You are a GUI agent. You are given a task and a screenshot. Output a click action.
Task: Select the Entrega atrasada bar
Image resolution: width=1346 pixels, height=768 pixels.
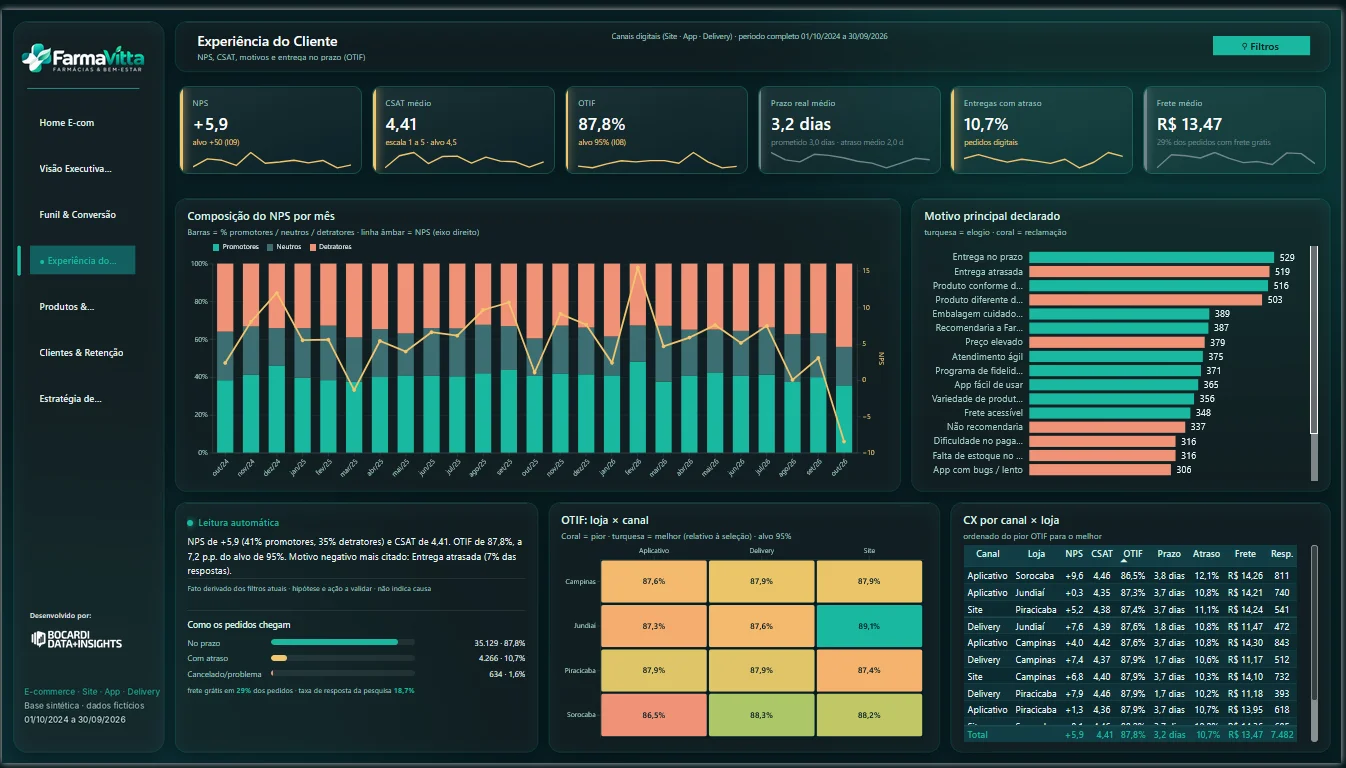click(1148, 272)
